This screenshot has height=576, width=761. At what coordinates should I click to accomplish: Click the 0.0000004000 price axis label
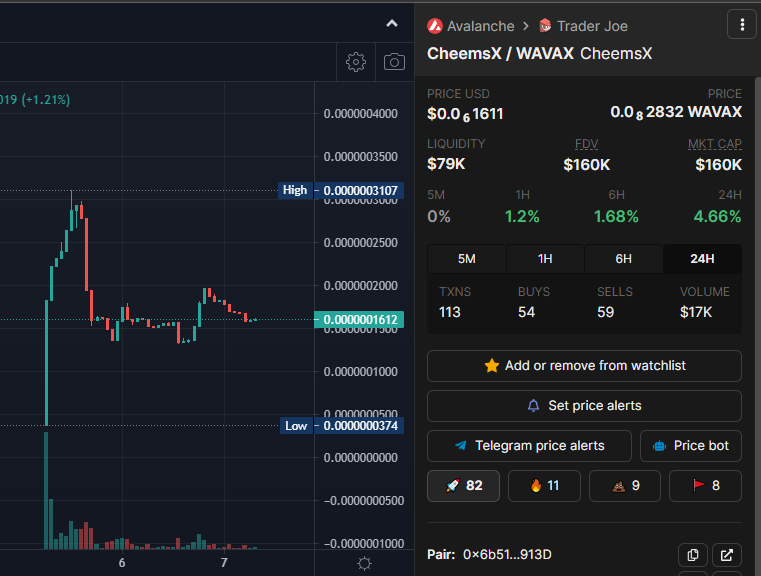coord(361,114)
